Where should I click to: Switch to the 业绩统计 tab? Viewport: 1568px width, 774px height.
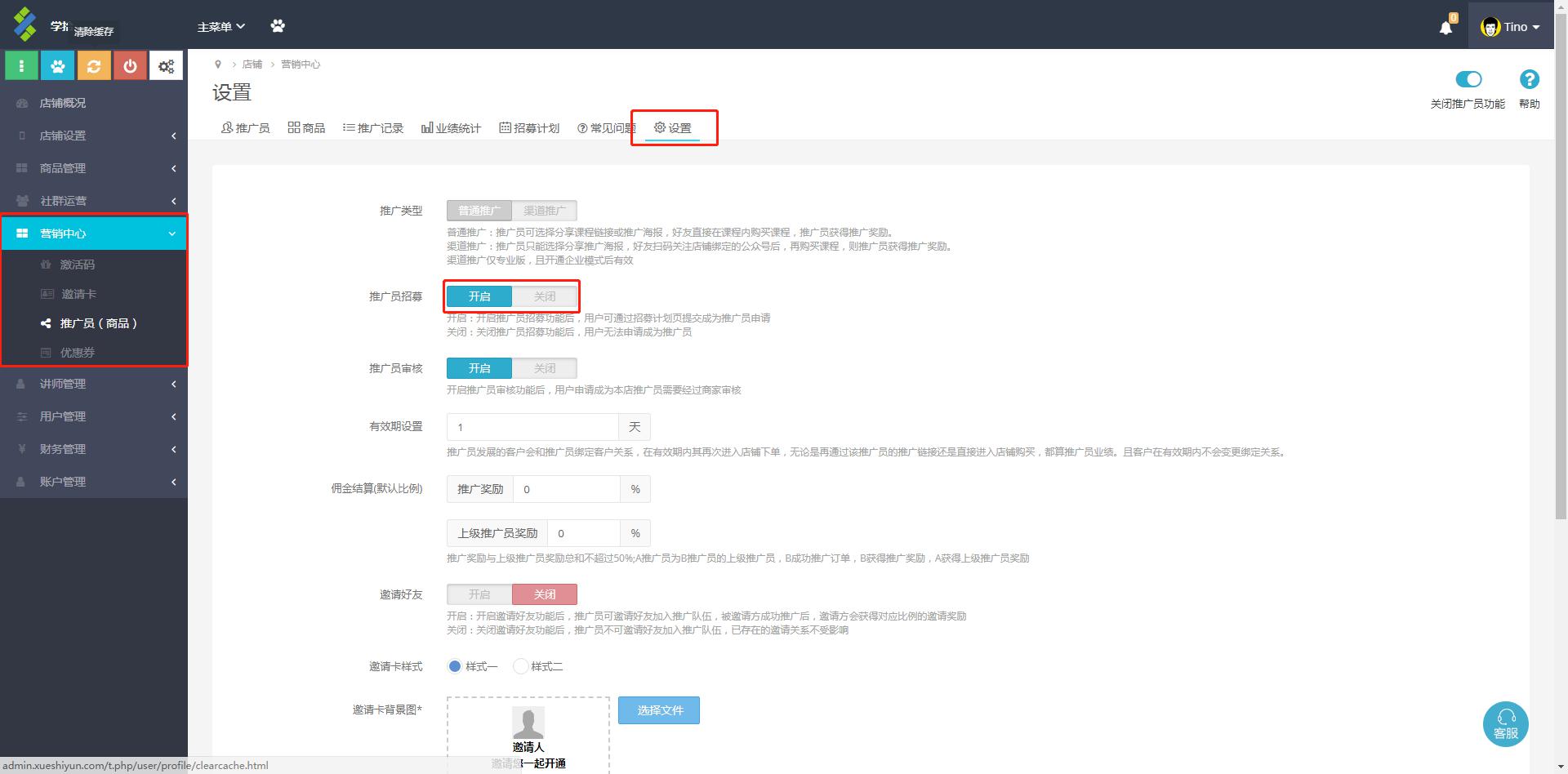click(x=451, y=128)
